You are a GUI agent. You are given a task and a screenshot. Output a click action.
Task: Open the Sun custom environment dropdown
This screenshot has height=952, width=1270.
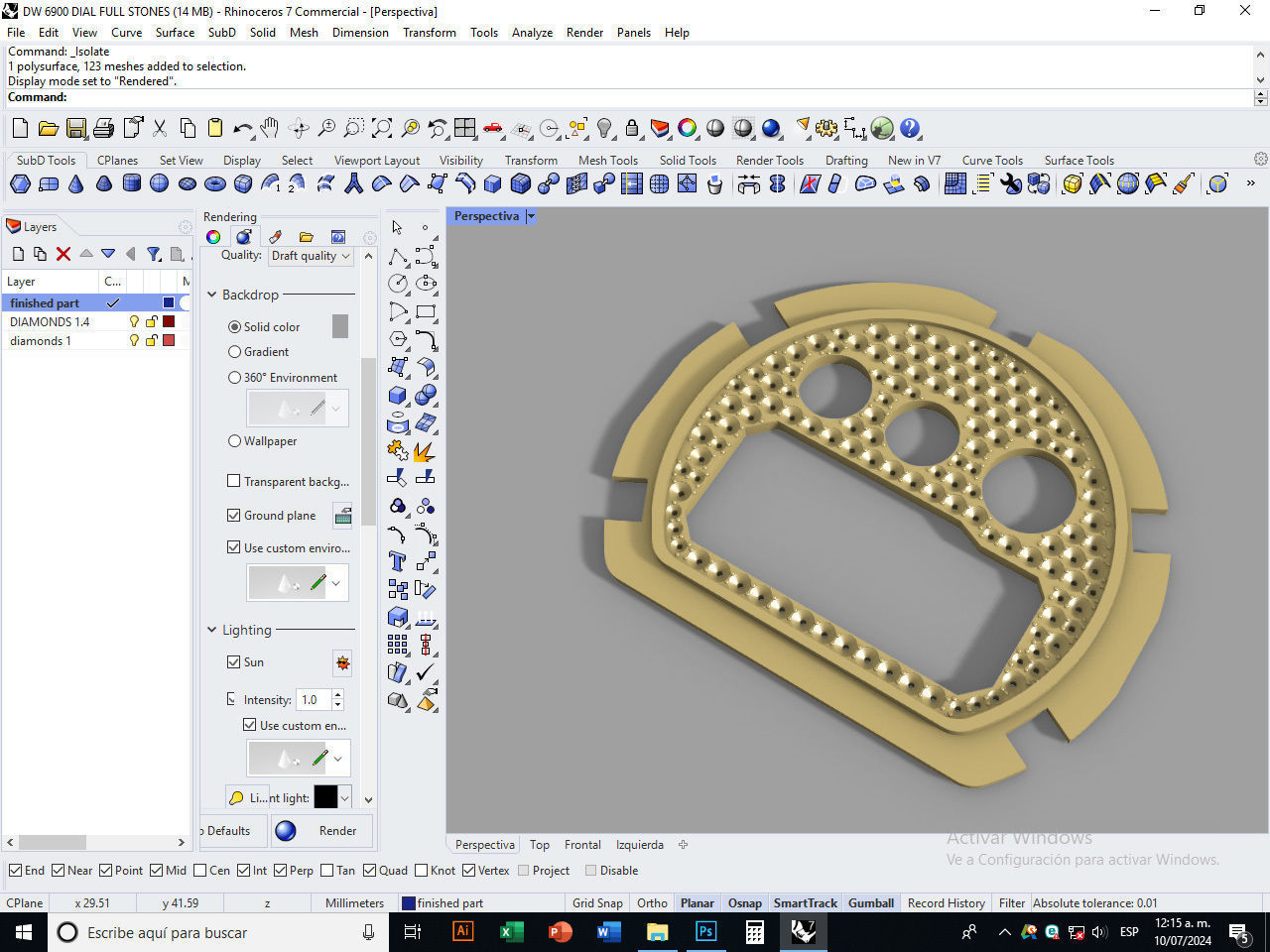tap(338, 759)
